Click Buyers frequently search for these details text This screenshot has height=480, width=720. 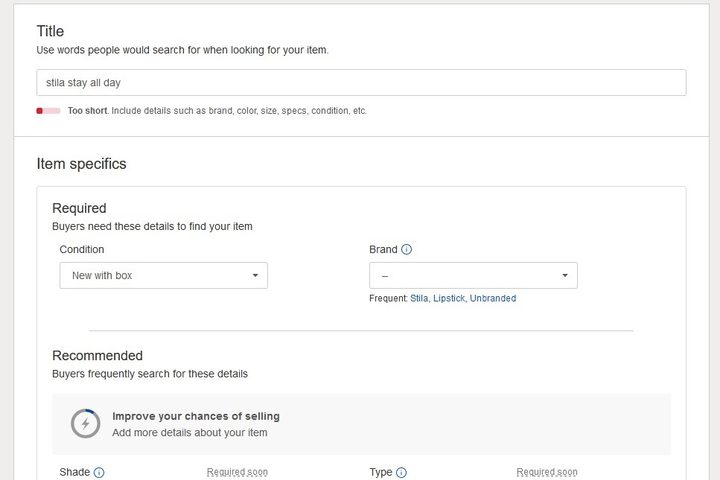(150, 374)
